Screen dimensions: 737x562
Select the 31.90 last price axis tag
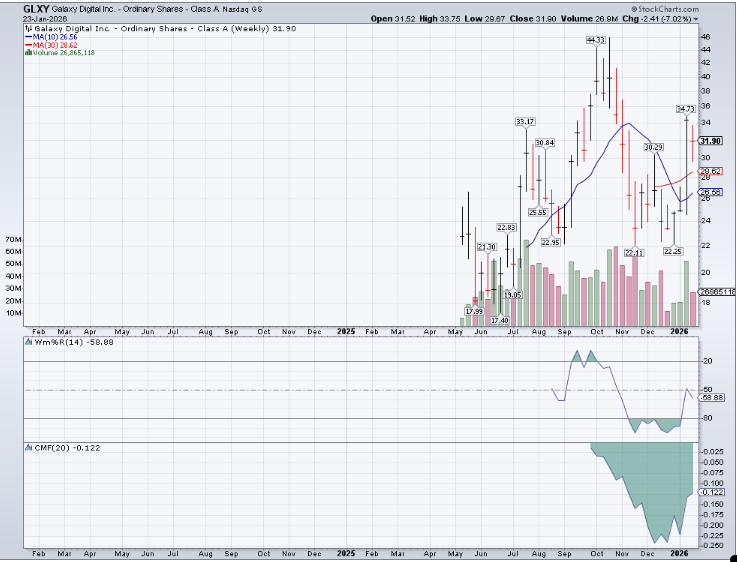click(710, 141)
